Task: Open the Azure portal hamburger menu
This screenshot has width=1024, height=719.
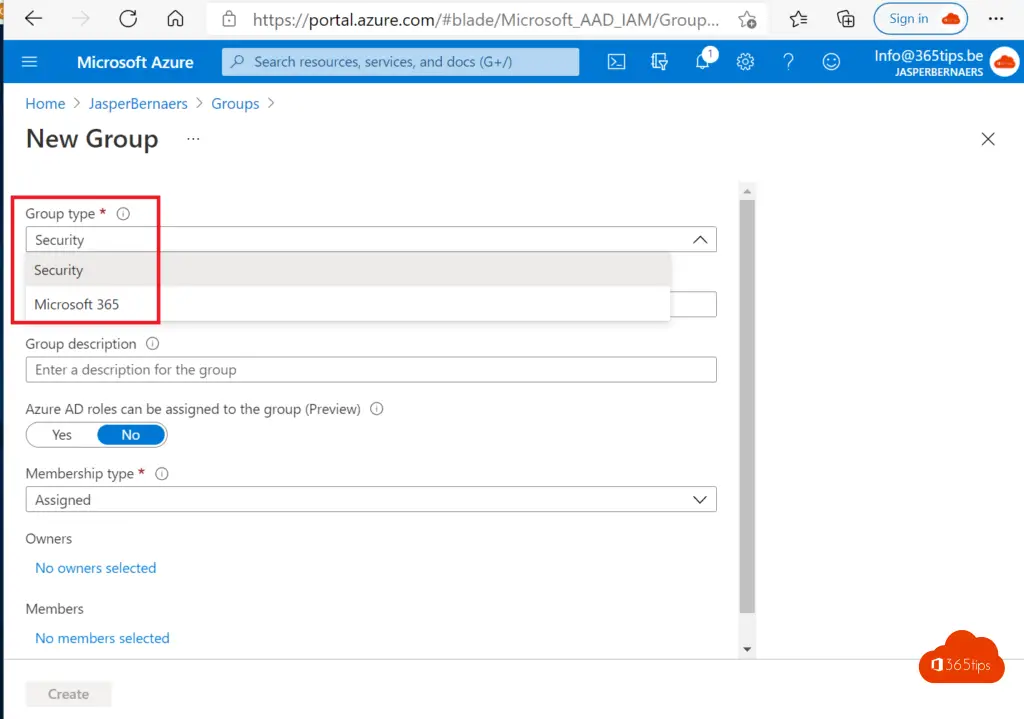Action: [29, 61]
